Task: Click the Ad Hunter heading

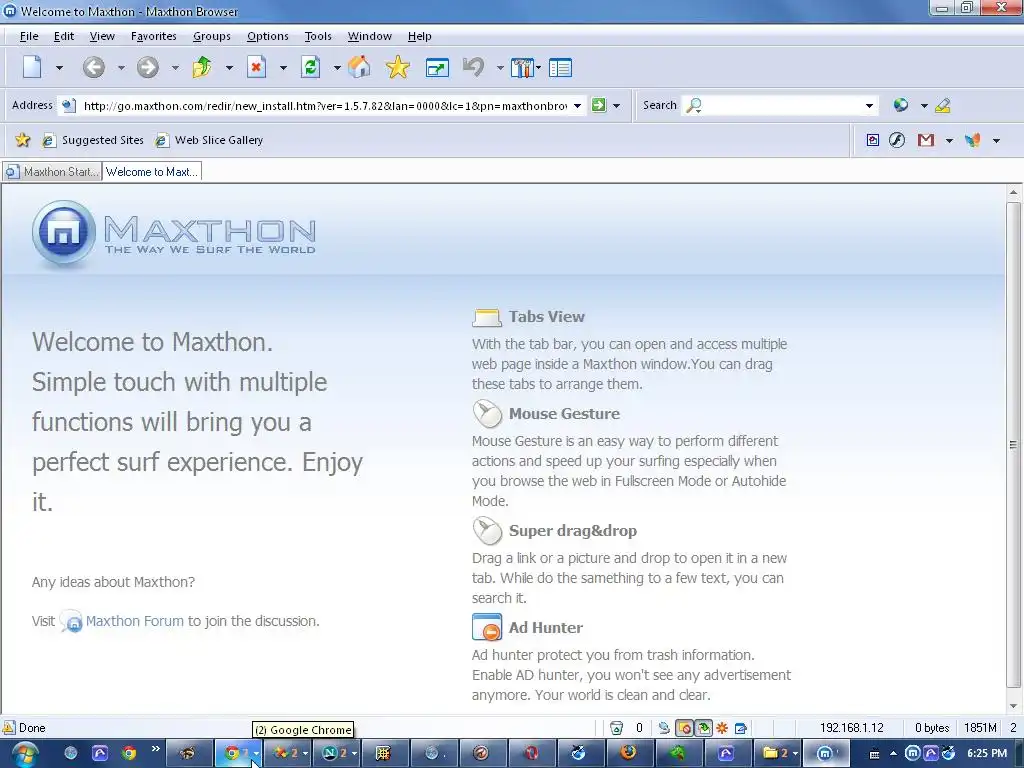Action: tap(546, 628)
